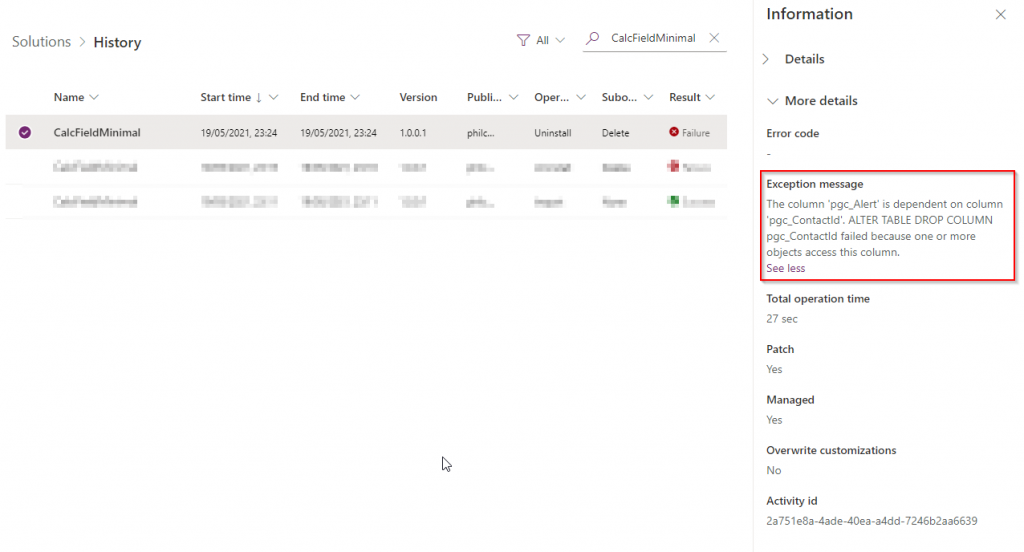Image resolution: width=1024 pixels, height=552 pixels.
Task: Open the Suboperation column dropdown
Action: pyautogui.click(x=648, y=97)
